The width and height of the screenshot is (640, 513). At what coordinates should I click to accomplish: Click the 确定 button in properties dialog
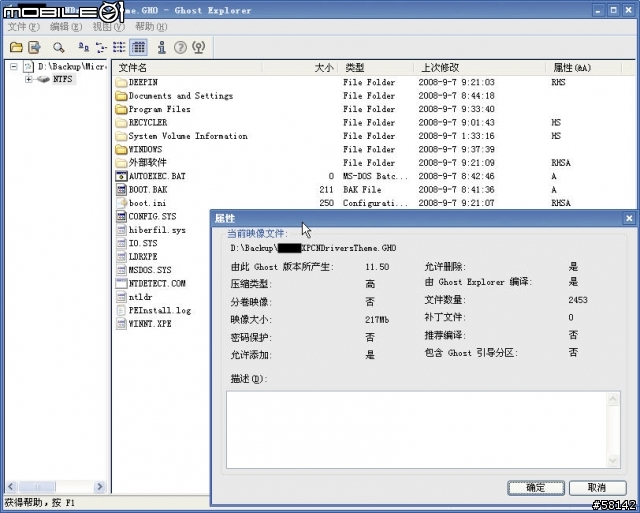(x=536, y=488)
